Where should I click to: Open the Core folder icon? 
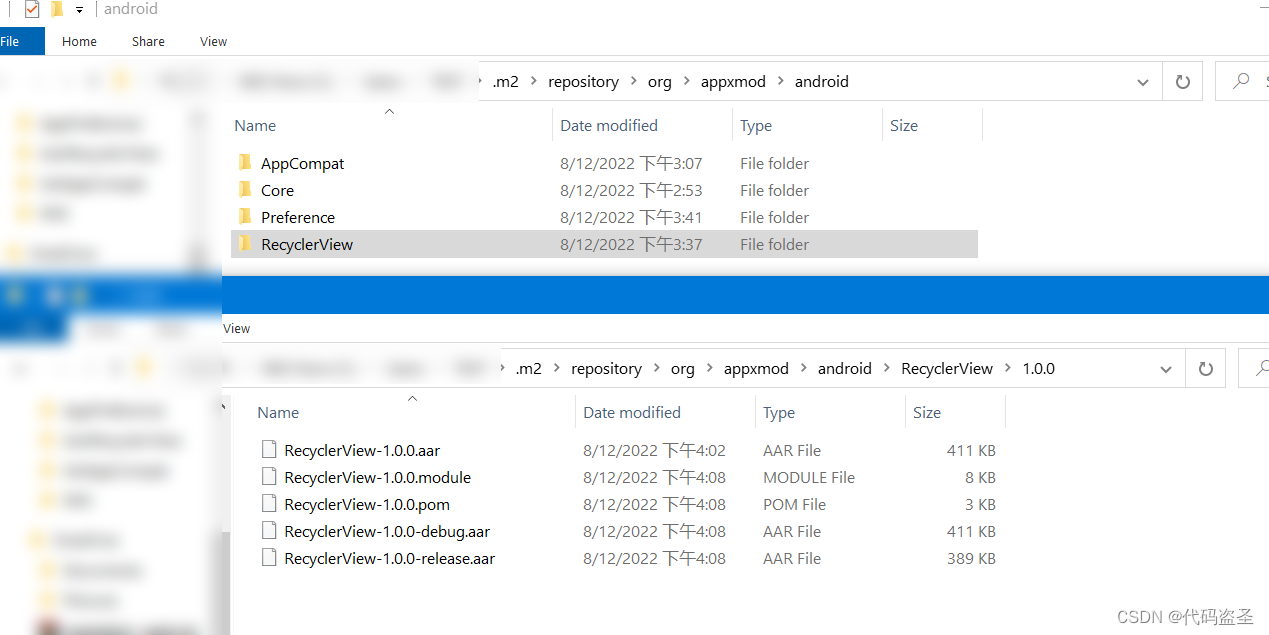coord(244,190)
